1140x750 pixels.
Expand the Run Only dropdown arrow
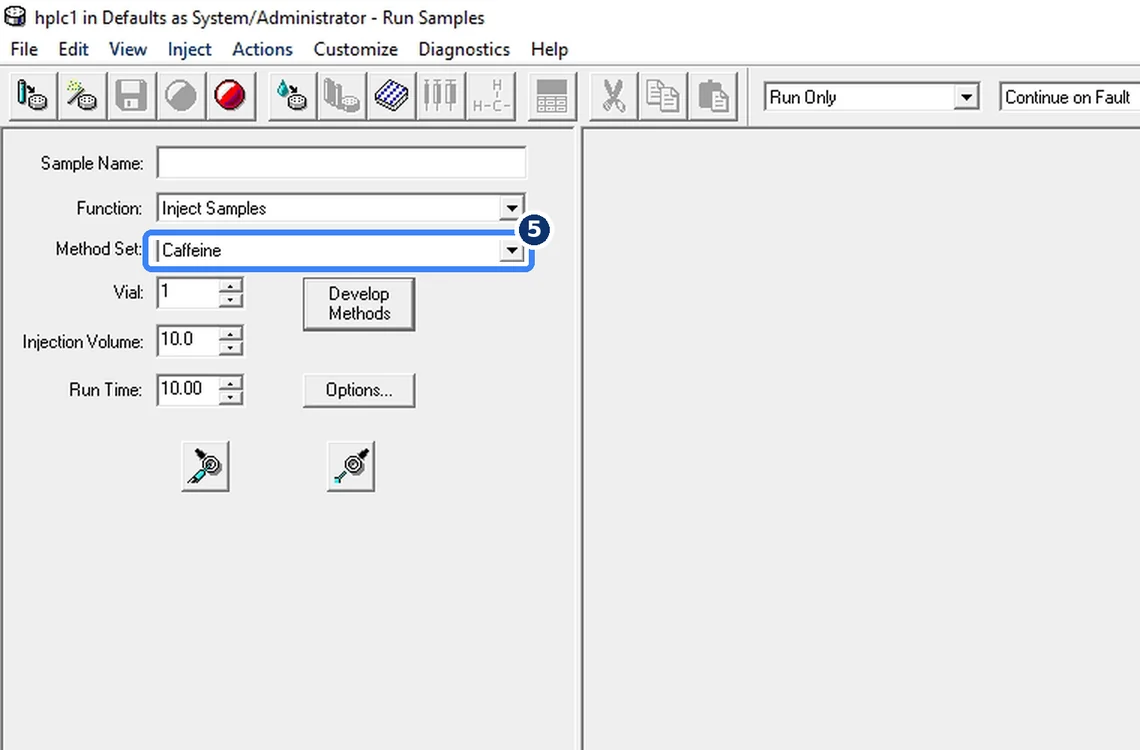point(966,97)
